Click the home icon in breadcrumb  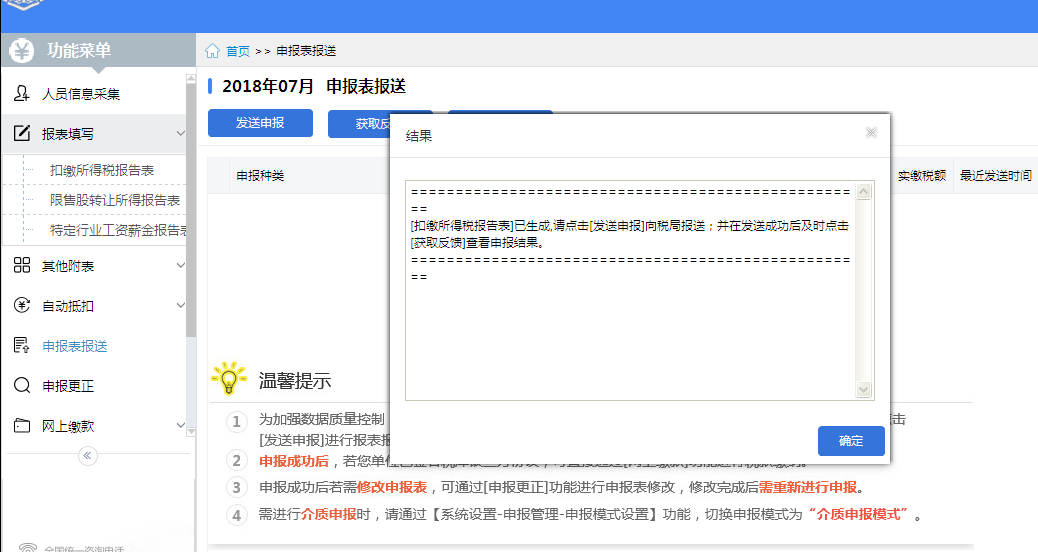point(212,51)
